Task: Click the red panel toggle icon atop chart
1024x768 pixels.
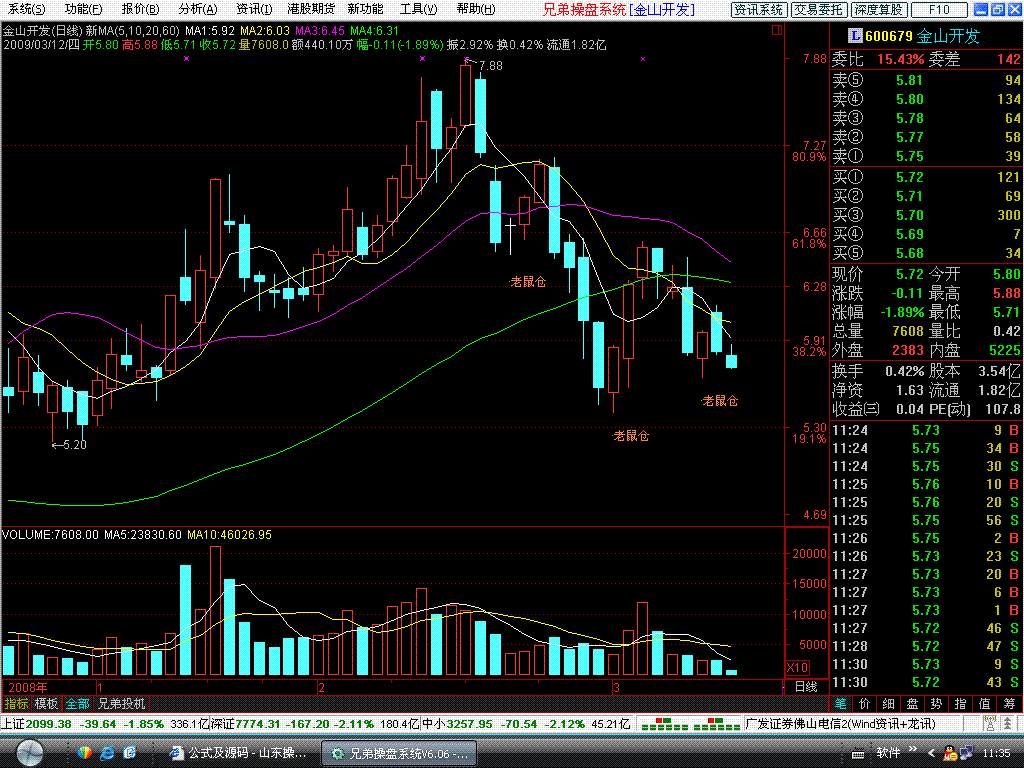Action: [x=777, y=30]
